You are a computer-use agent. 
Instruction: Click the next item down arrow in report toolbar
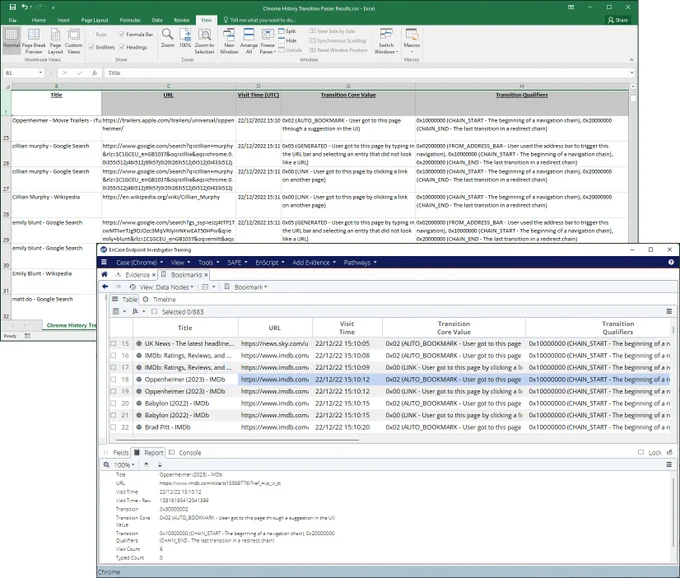pos(160,464)
